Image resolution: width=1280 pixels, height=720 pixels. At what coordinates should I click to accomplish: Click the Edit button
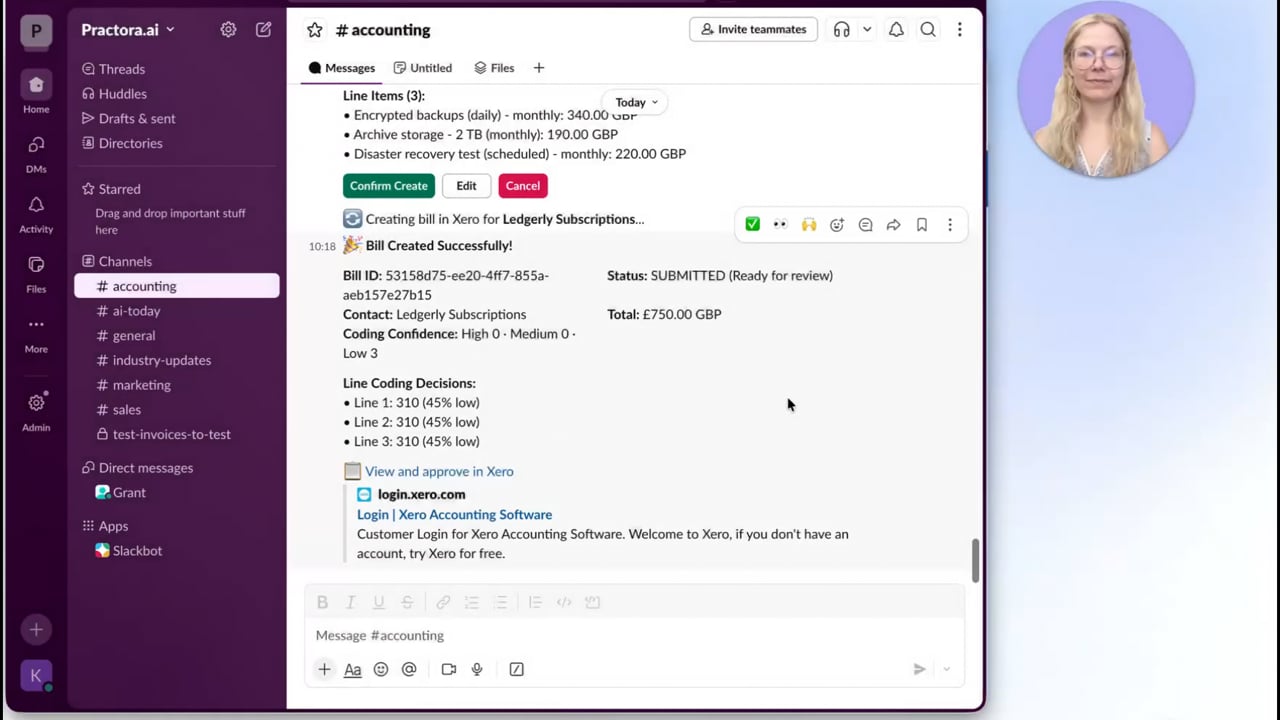[466, 186]
